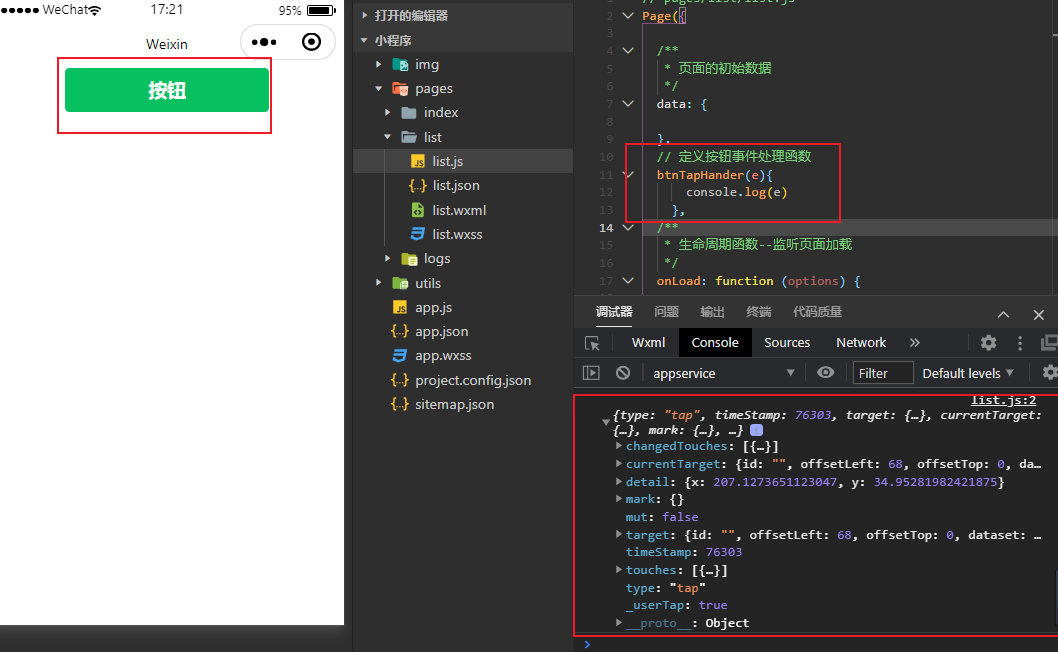Open the appservice context dropdown
Viewport: 1058px width, 652px height.
723,373
